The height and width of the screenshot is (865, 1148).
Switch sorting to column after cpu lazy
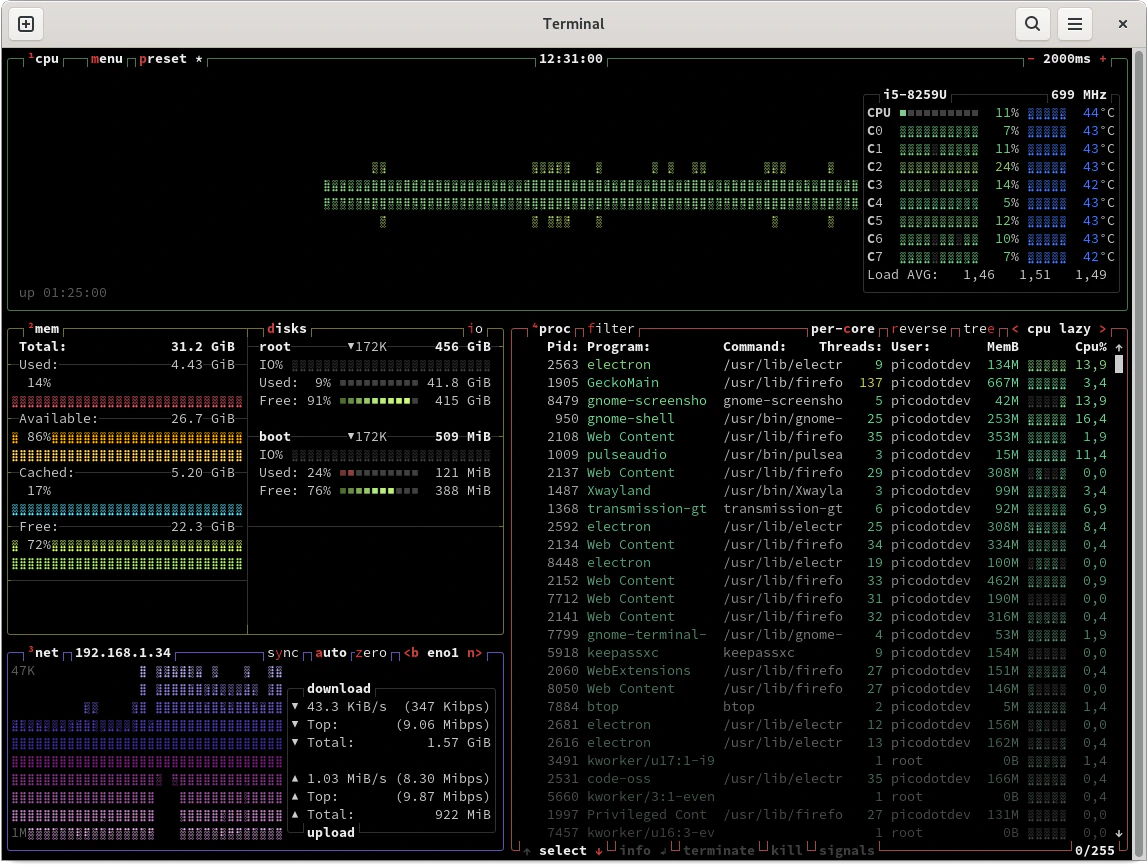[1101, 328]
